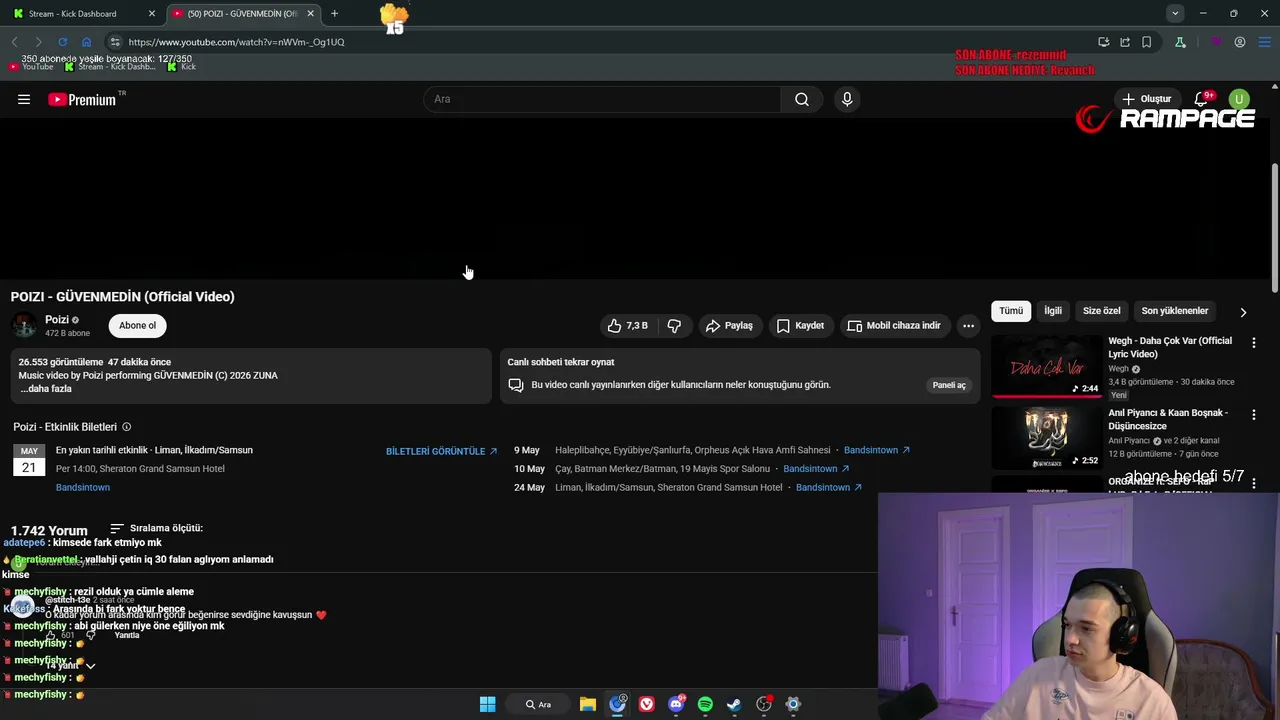This screenshot has height=720, width=1280.
Task: Subscribe with the Abone ol button
Action: (x=137, y=325)
